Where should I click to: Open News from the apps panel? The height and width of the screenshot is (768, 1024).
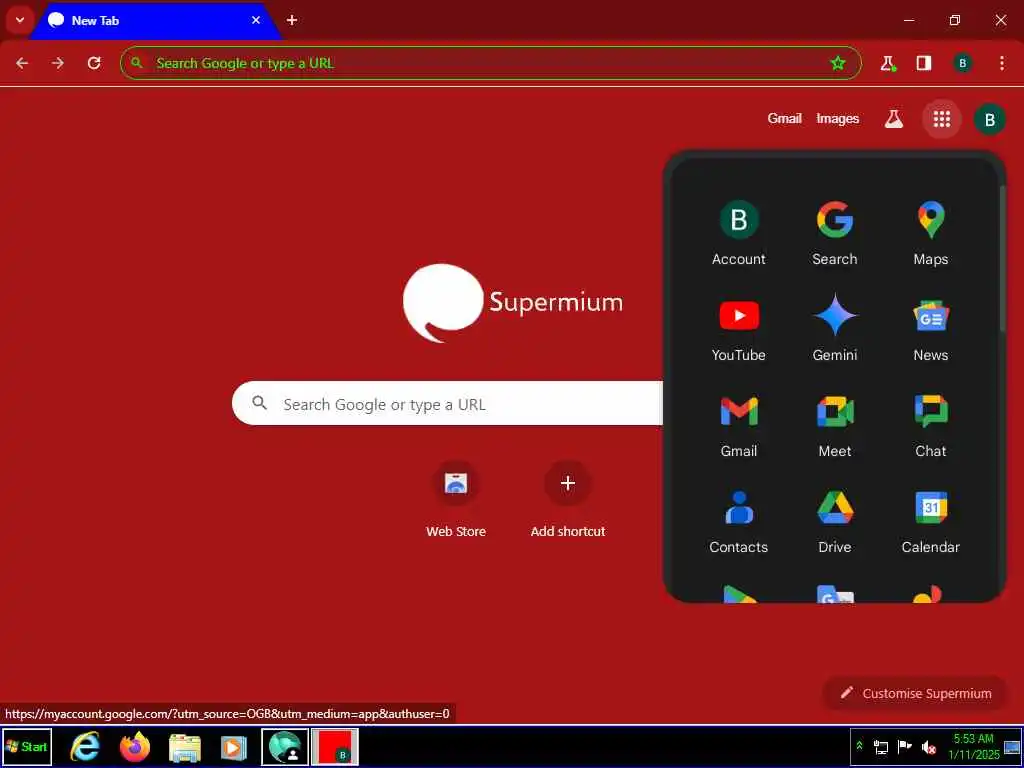click(931, 329)
